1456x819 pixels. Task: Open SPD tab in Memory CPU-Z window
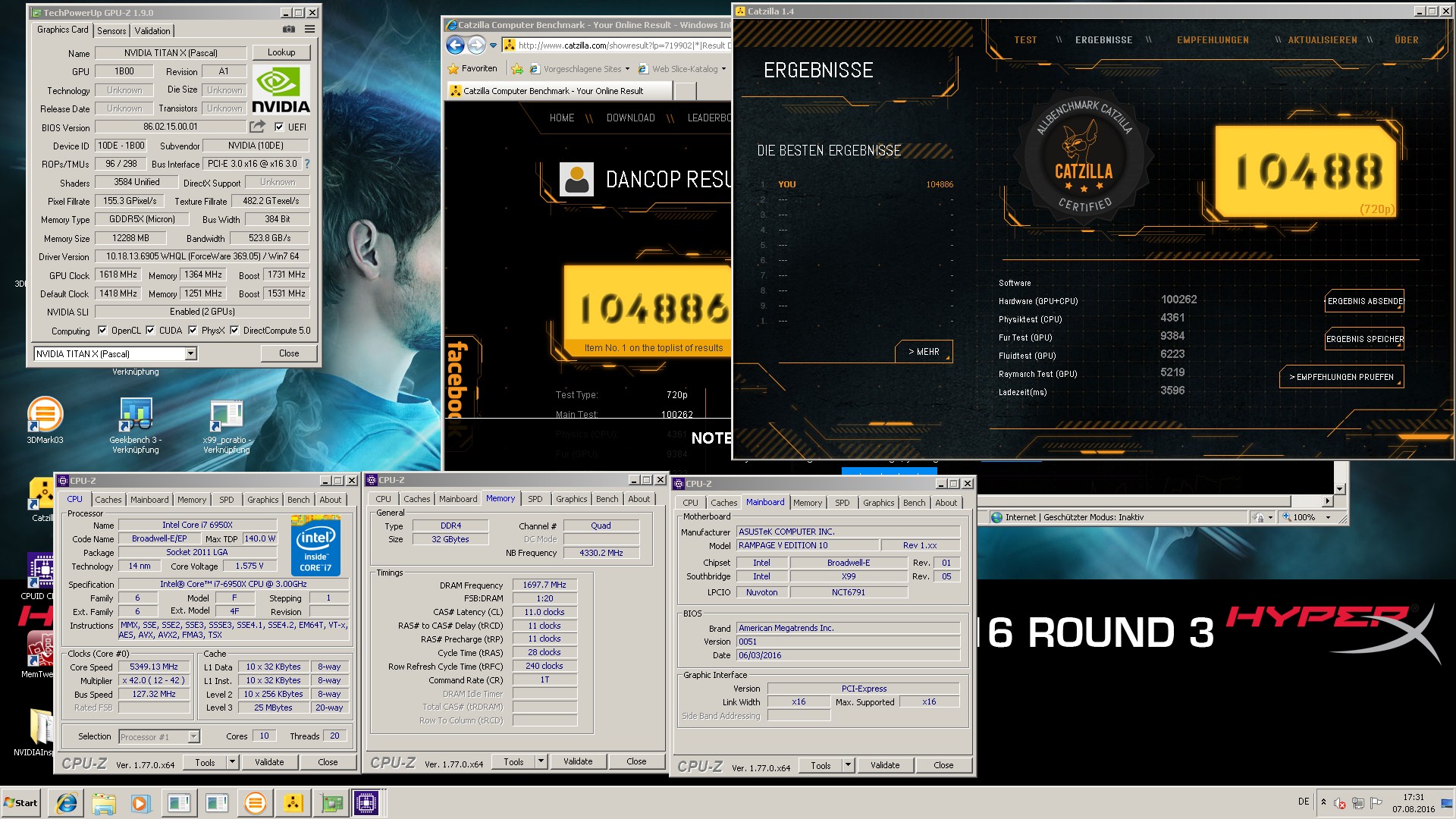point(535,499)
